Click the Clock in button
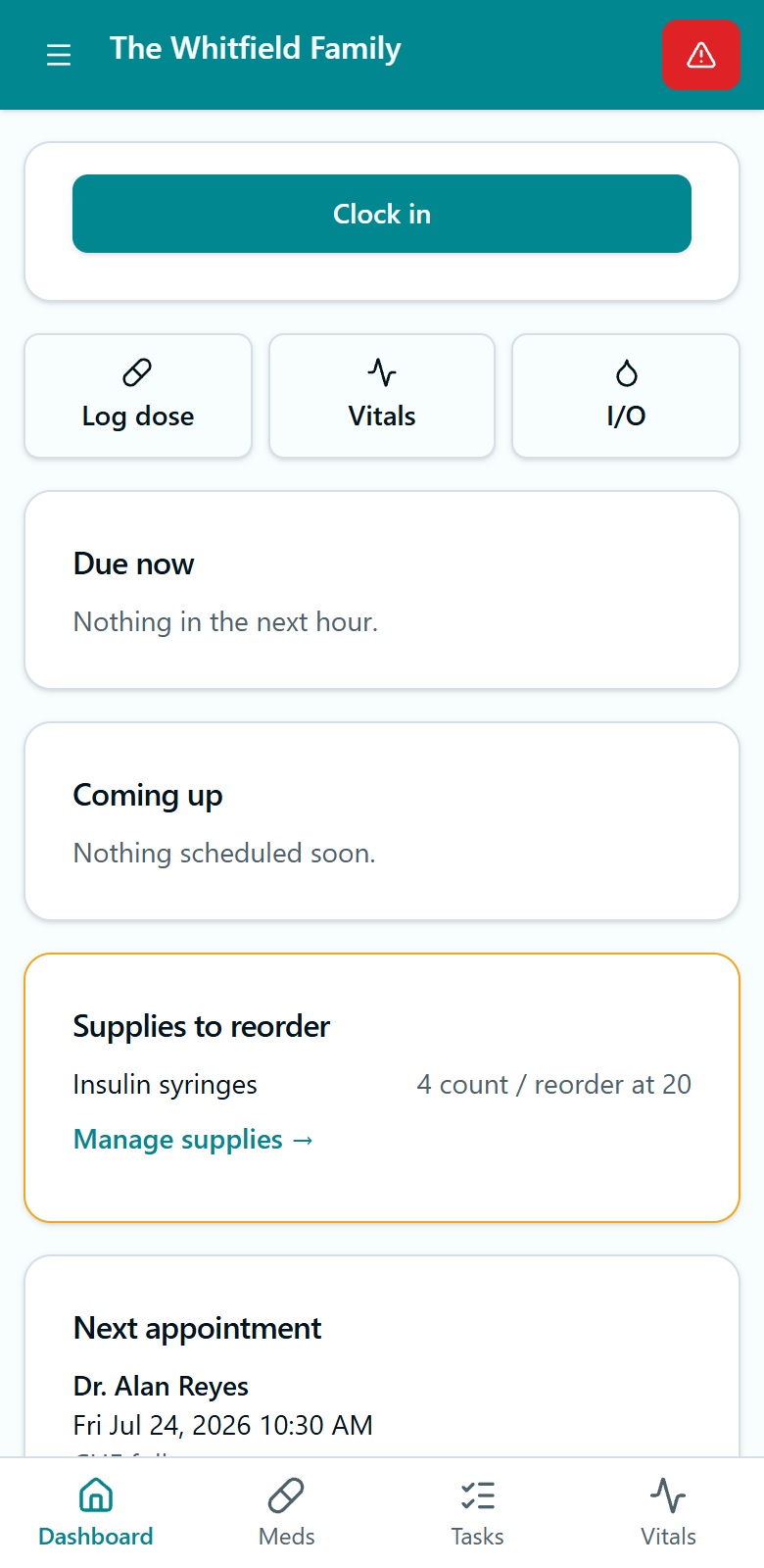Viewport: 764px width, 1568px height. (382, 214)
